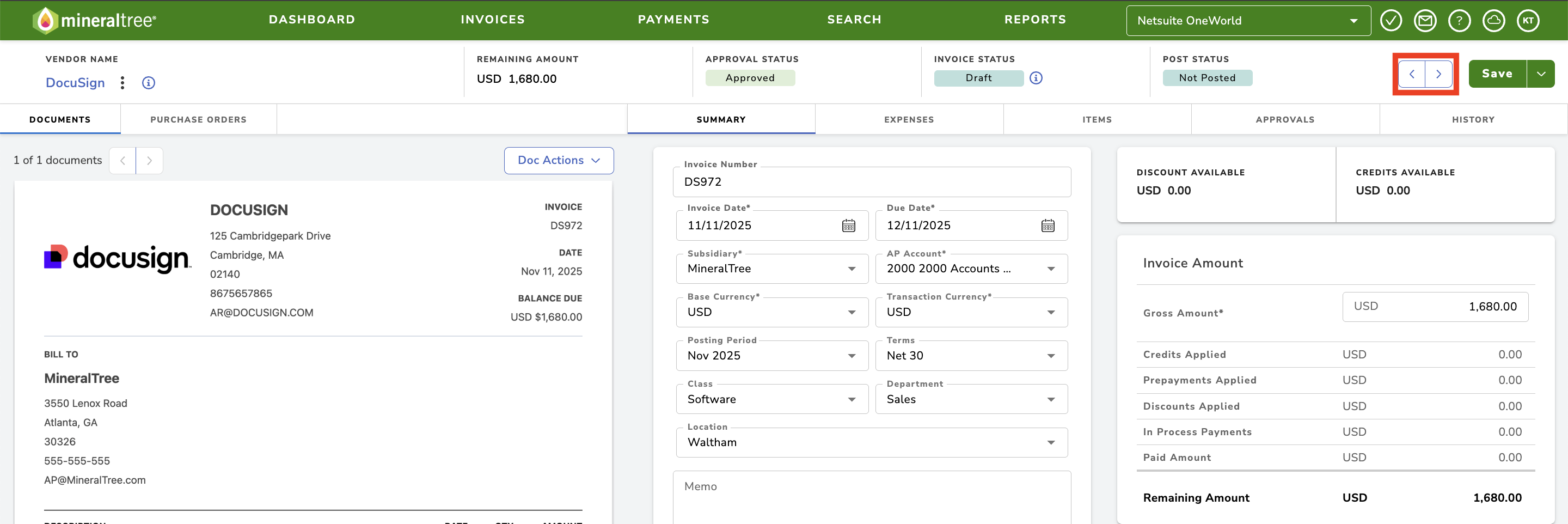Image resolution: width=1568 pixels, height=524 pixels.
Task: Click into the Memo text area
Action: click(872, 497)
